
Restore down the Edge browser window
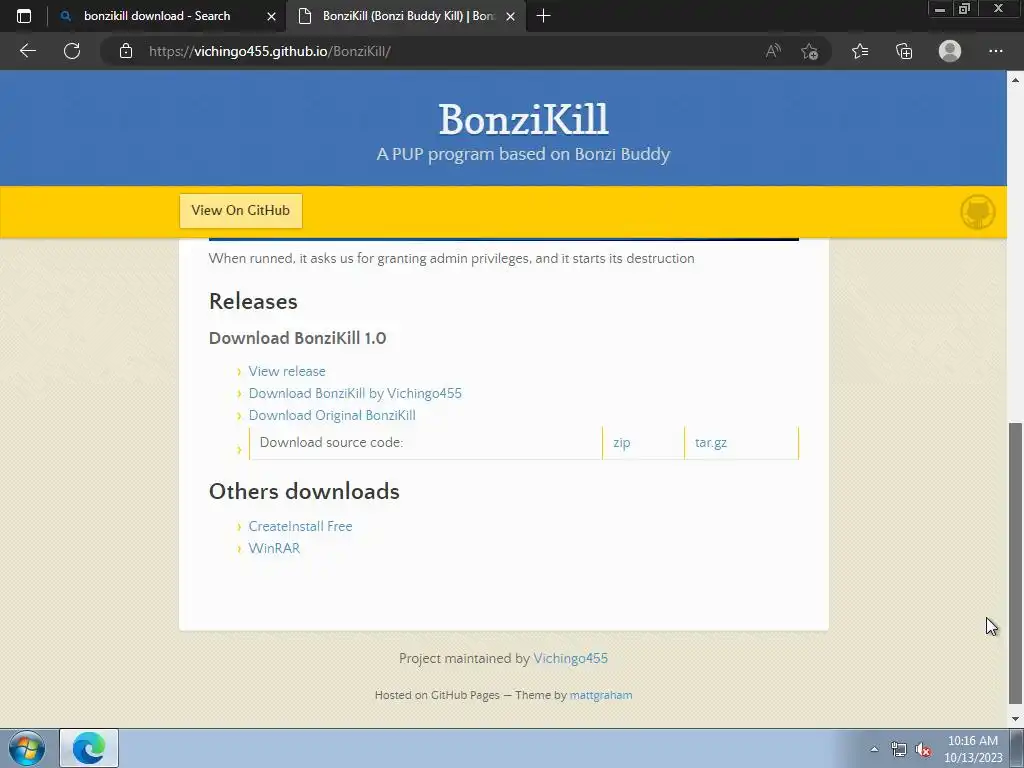click(x=965, y=8)
